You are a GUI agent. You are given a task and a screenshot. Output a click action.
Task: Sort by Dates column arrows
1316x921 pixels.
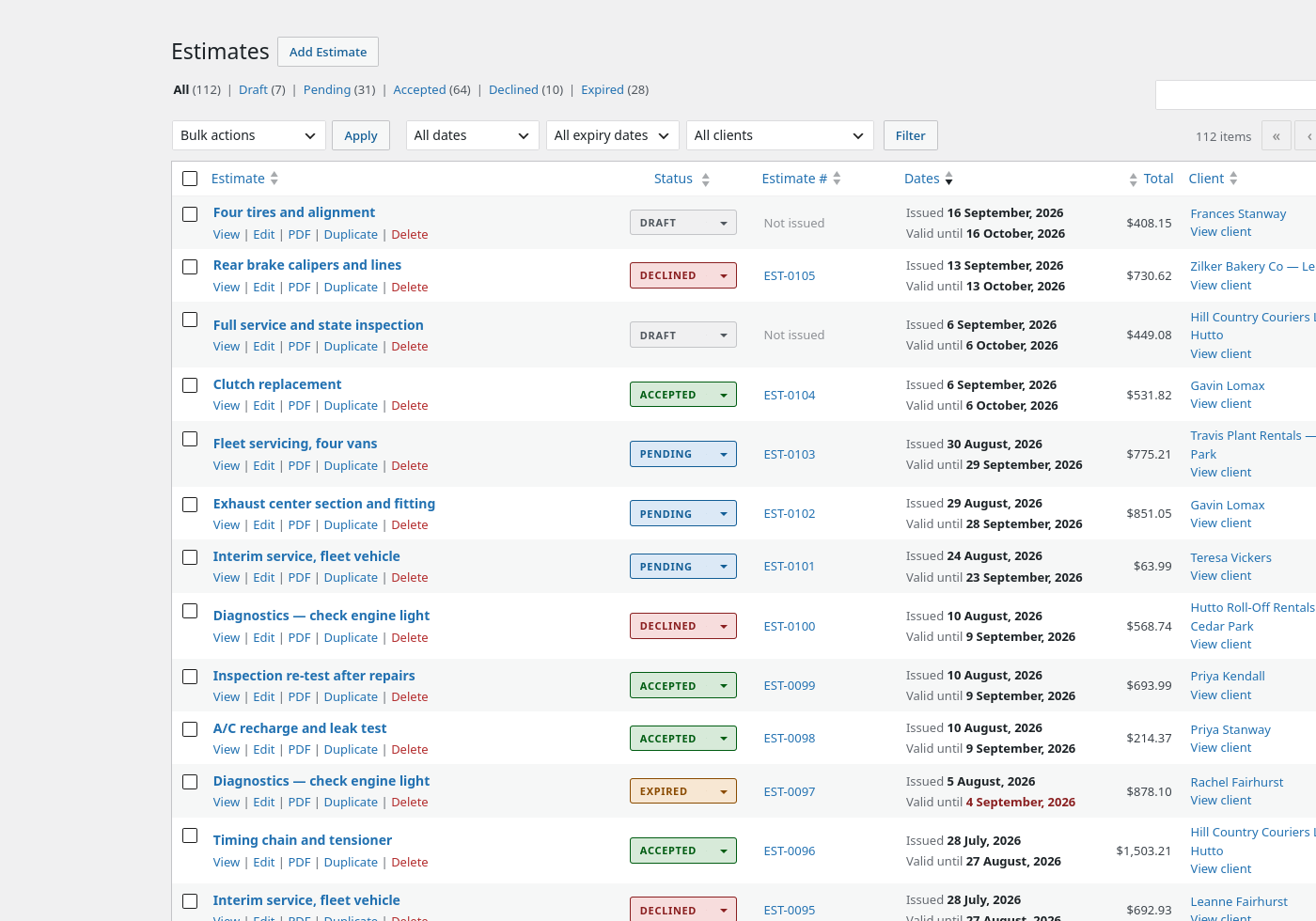click(x=948, y=179)
